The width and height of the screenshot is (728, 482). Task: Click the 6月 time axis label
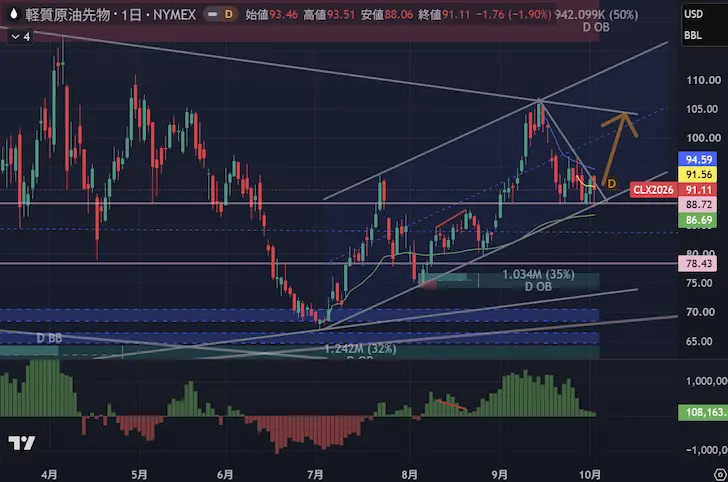coord(225,475)
